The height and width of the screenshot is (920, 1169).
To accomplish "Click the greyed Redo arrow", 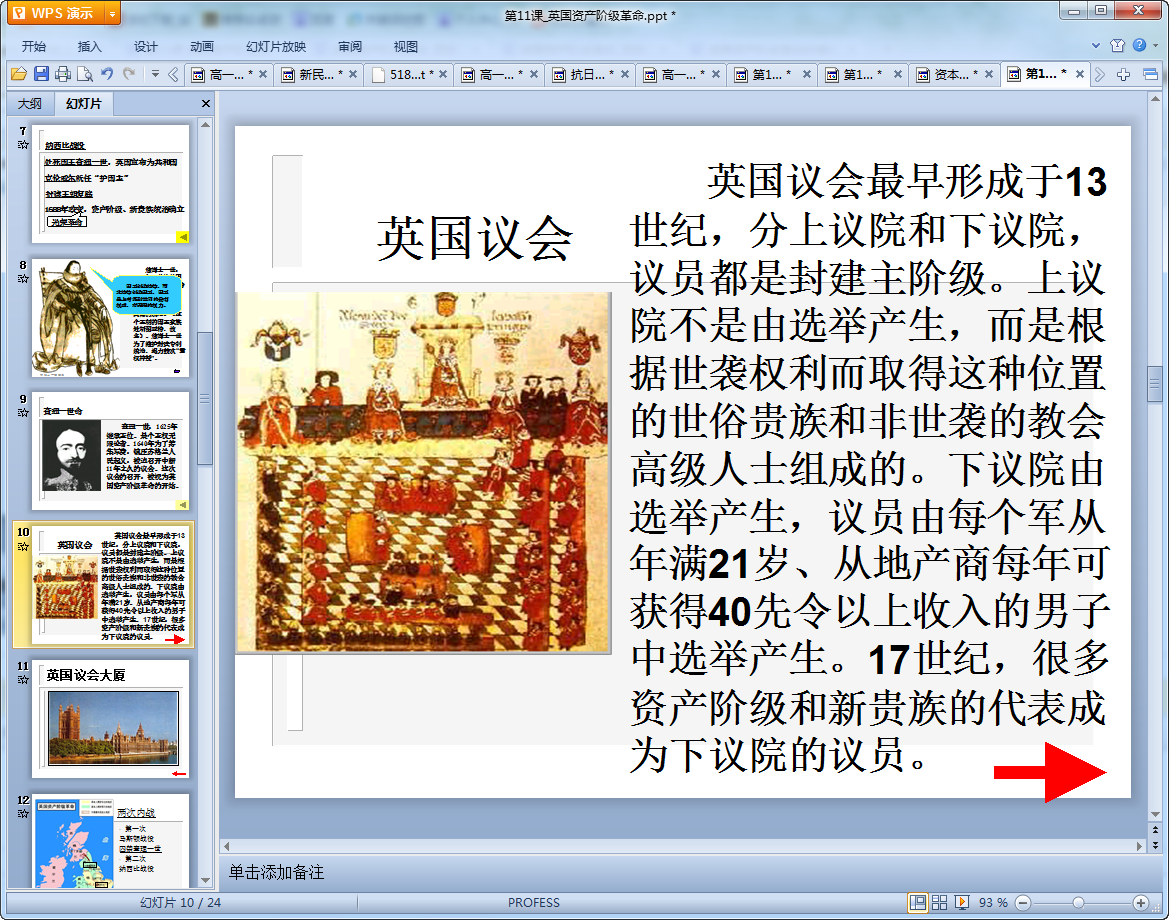I will click(129, 74).
